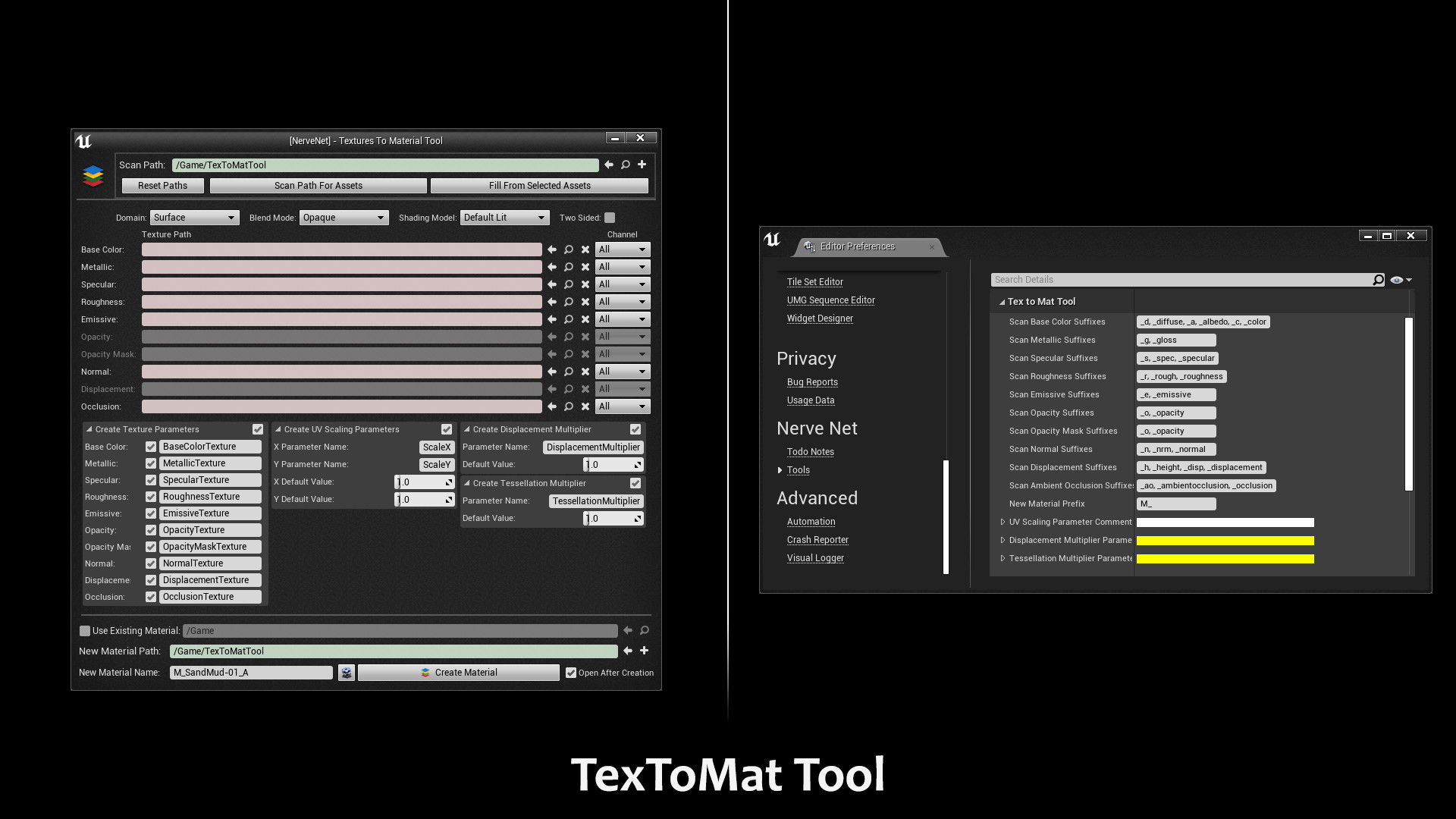
Task: Uncheck the NormalTexture parameter checkbox
Action: (x=151, y=563)
